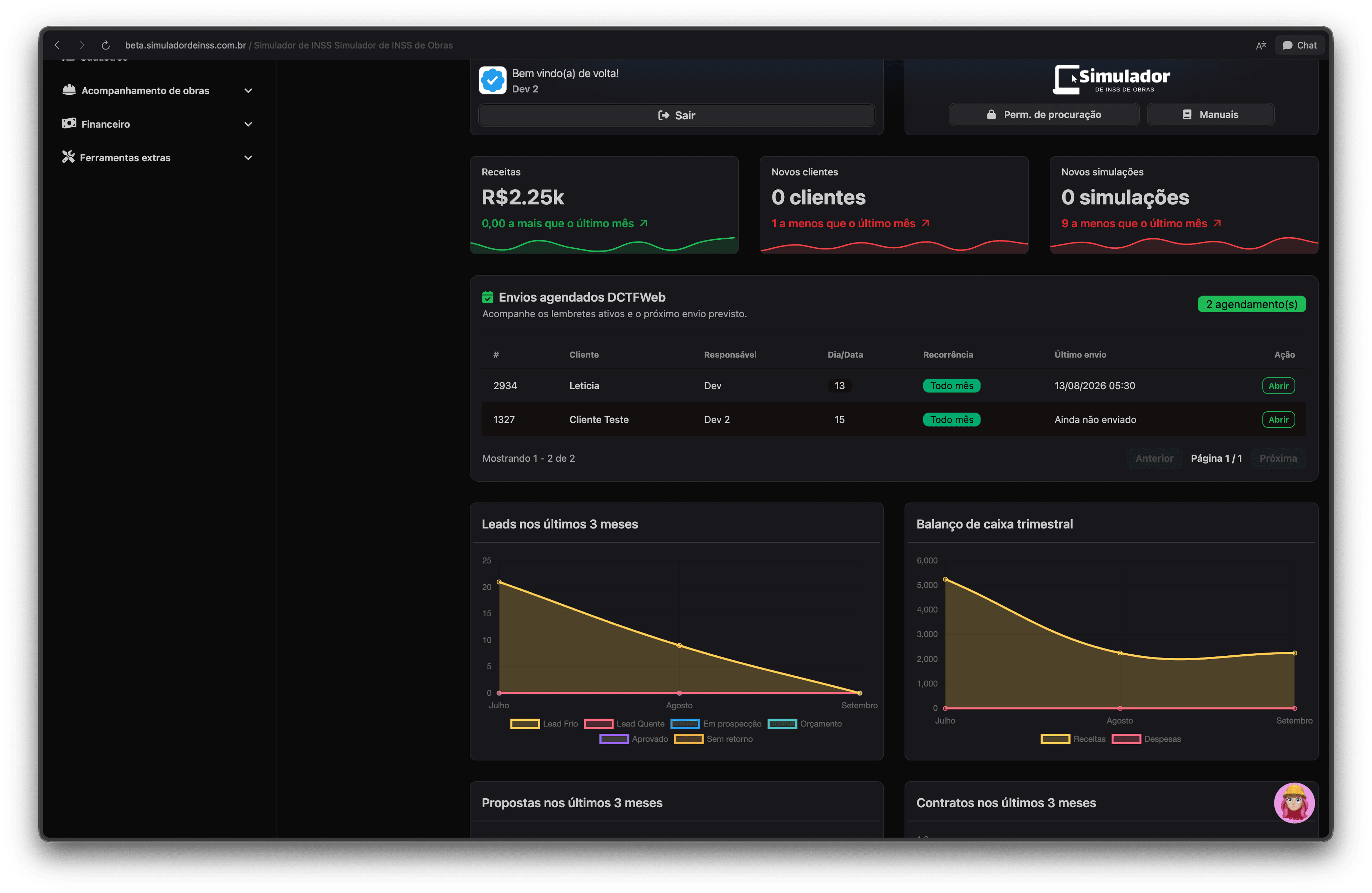Click the arrow icon beside Receitas trend

[643, 223]
